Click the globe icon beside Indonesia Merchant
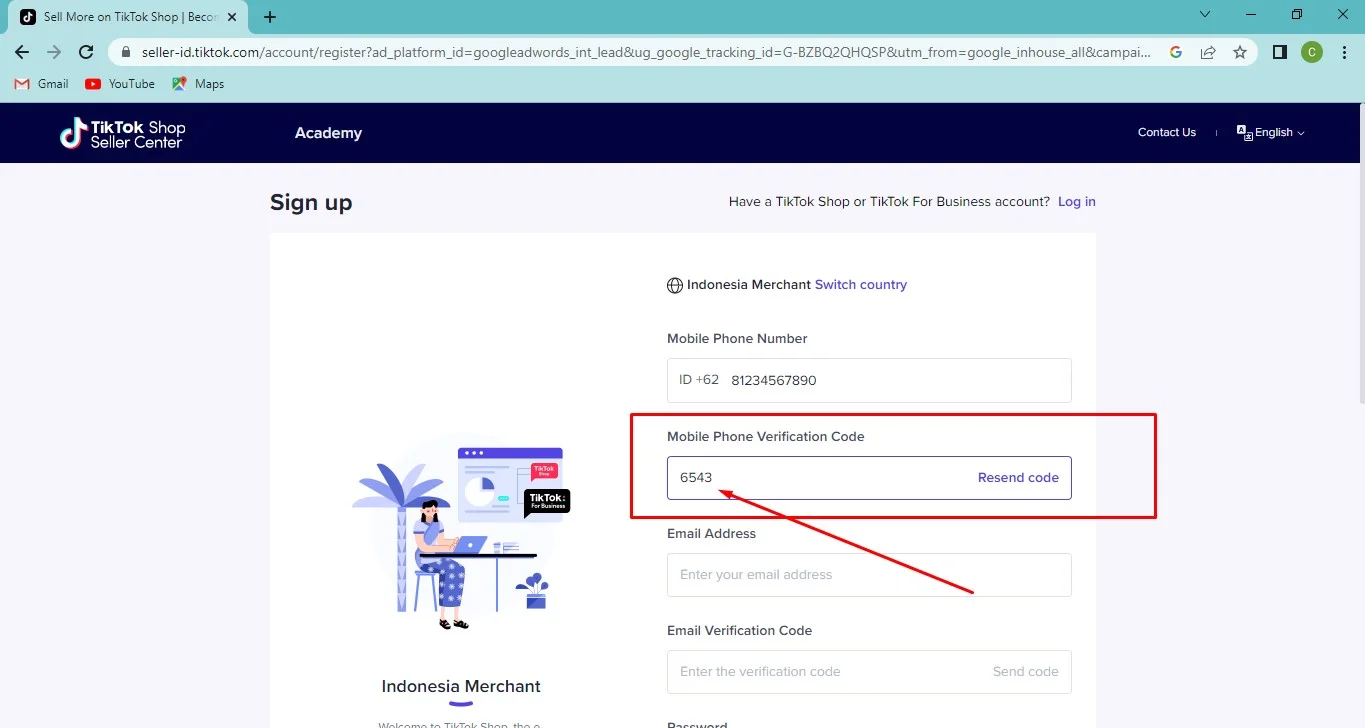Screen dimensions: 1365x728 tap(675, 285)
